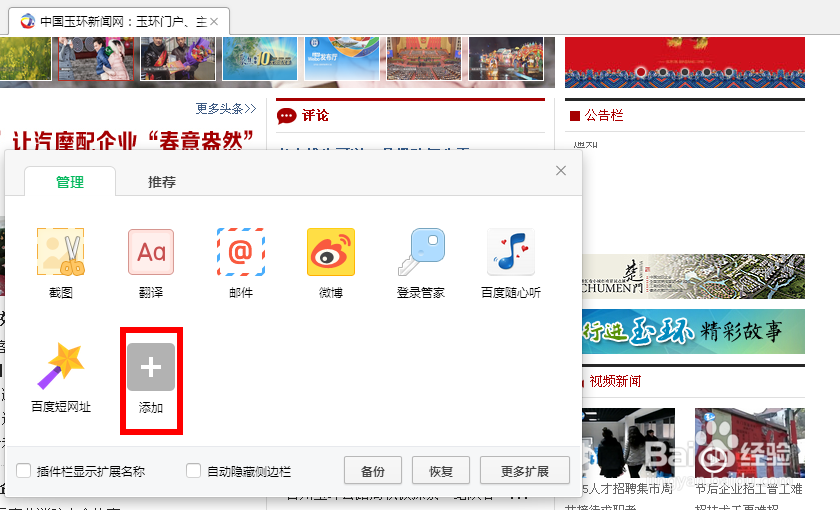The width and height of the screenshot is (840, 510).
Task: Open the 发布厅 blue thumbnail
Action: [342, 58]
